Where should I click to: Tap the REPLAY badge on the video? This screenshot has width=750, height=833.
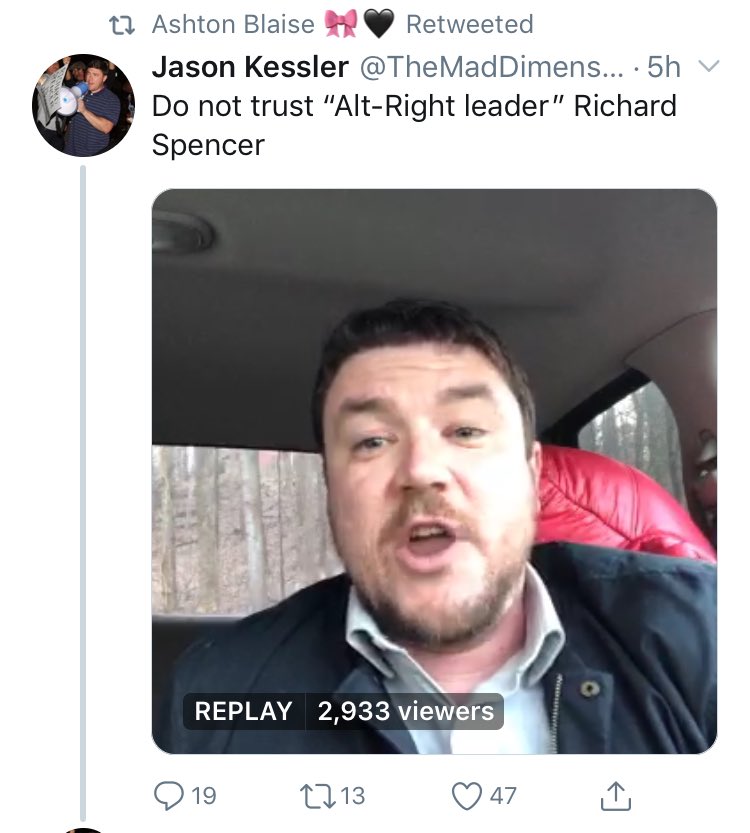tap(244, 711)
